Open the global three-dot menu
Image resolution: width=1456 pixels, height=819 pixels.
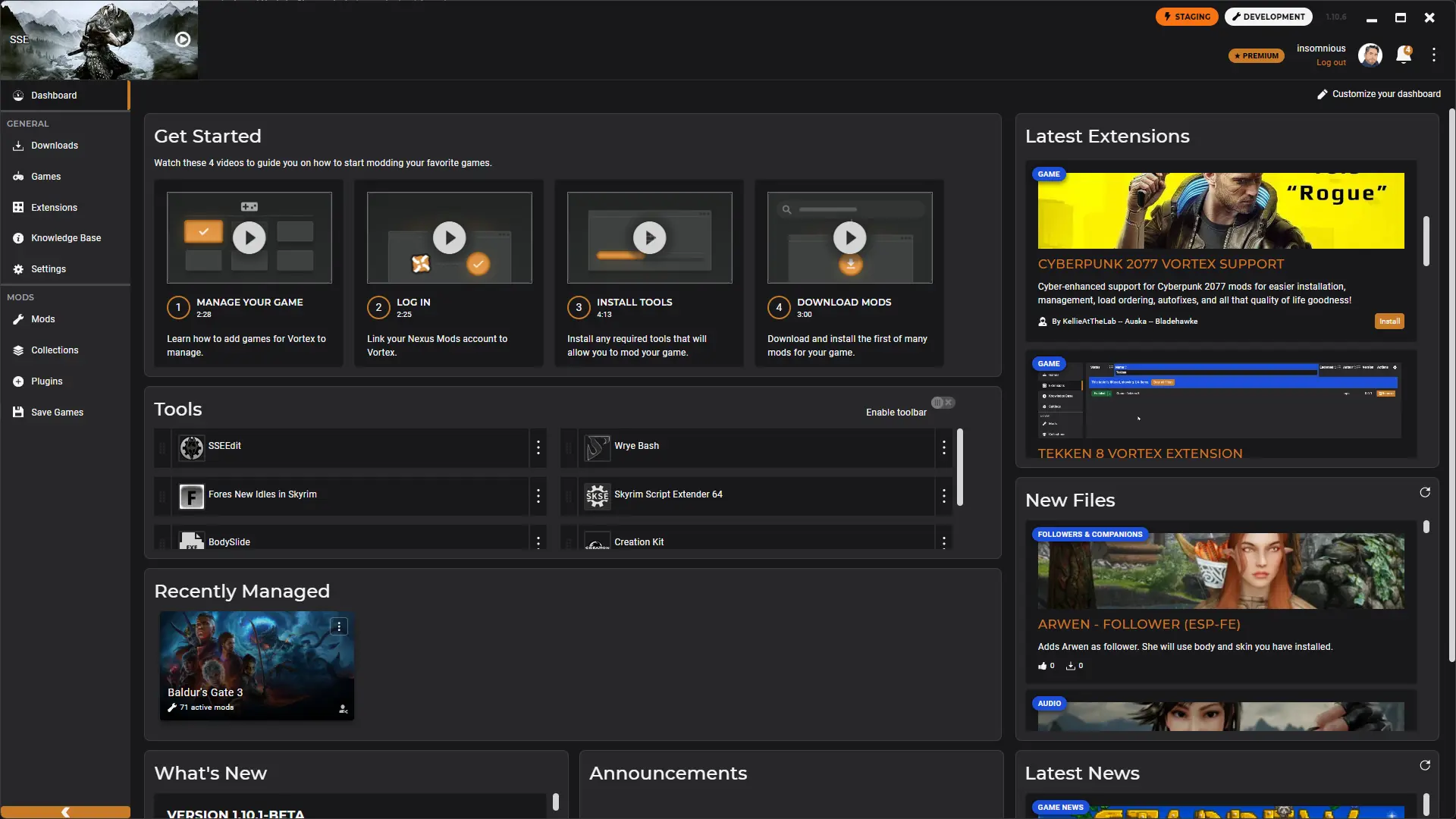pyautogui.click(x=1433, y=55)
